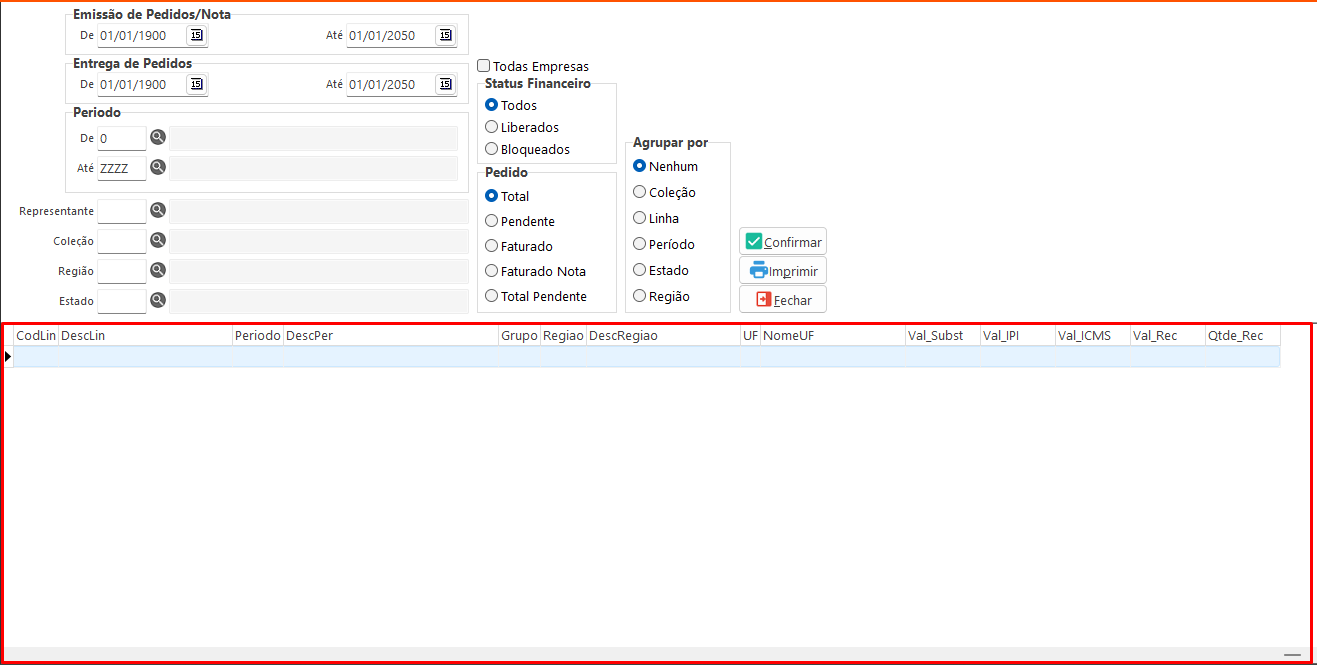Screen dimensions: 1317x665
Task: Click search icon beside Coleção field
Action: pos(158,241)
